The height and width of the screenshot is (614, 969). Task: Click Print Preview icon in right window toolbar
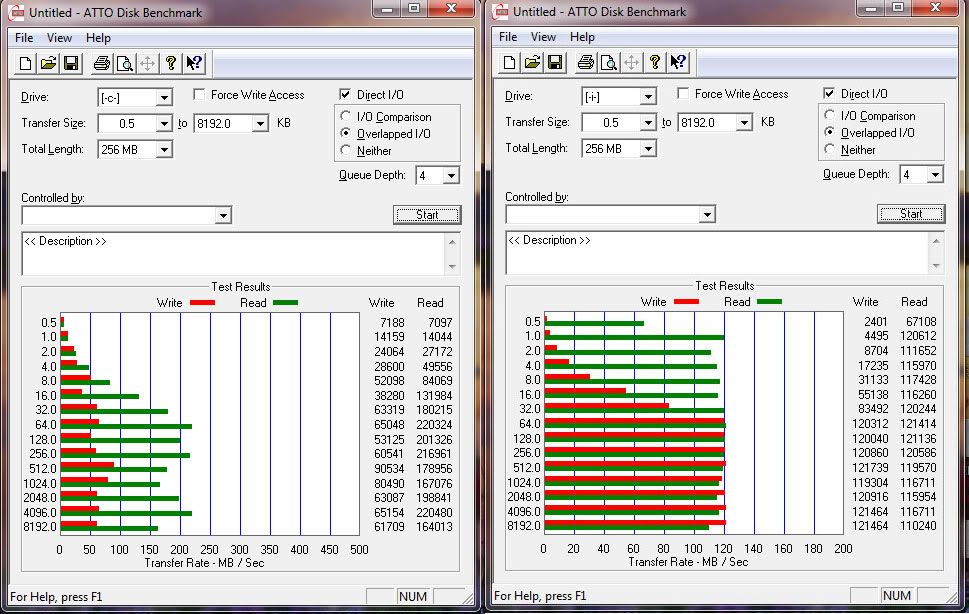[609, 62]
